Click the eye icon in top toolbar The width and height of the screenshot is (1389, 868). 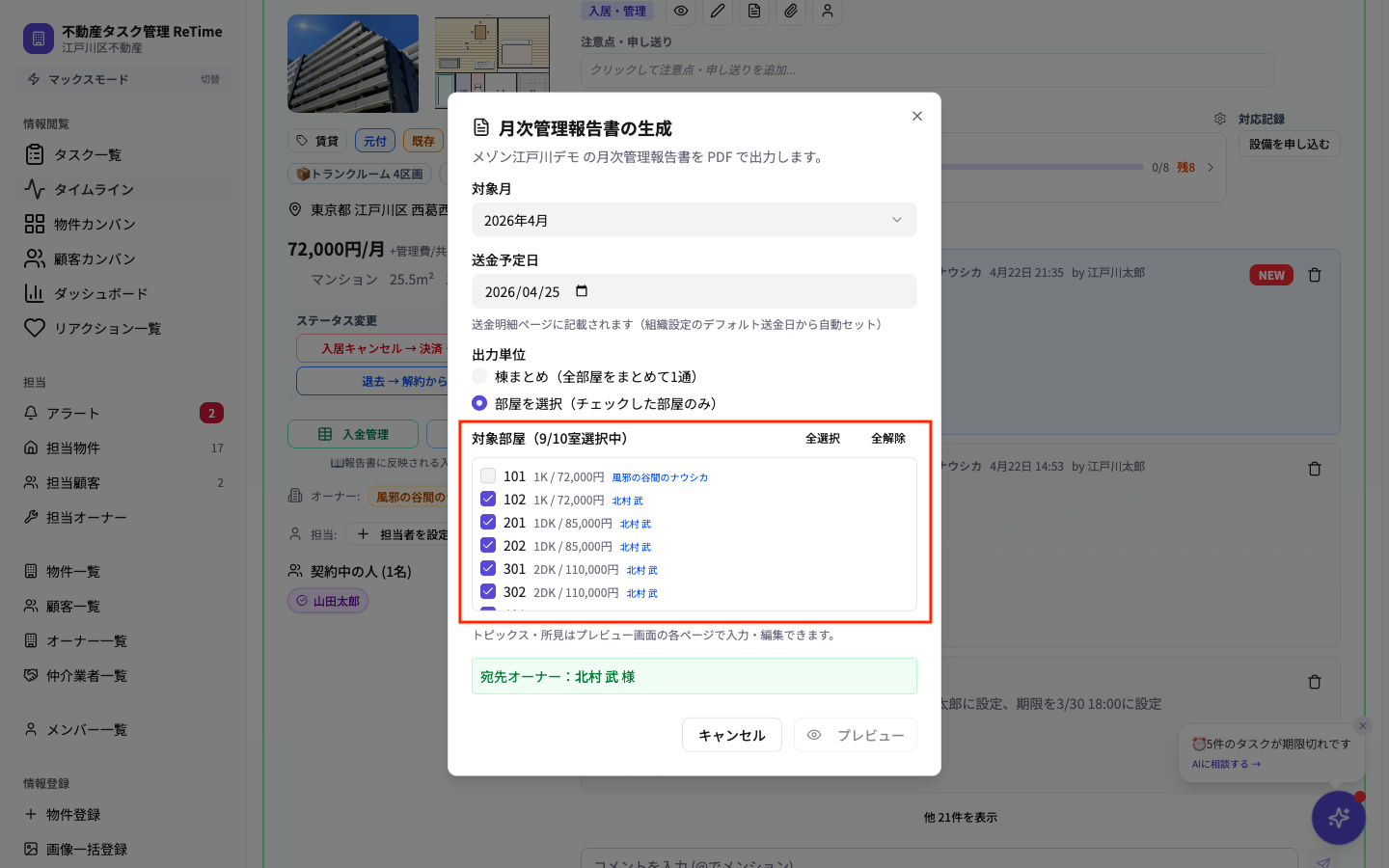(681, 11)
